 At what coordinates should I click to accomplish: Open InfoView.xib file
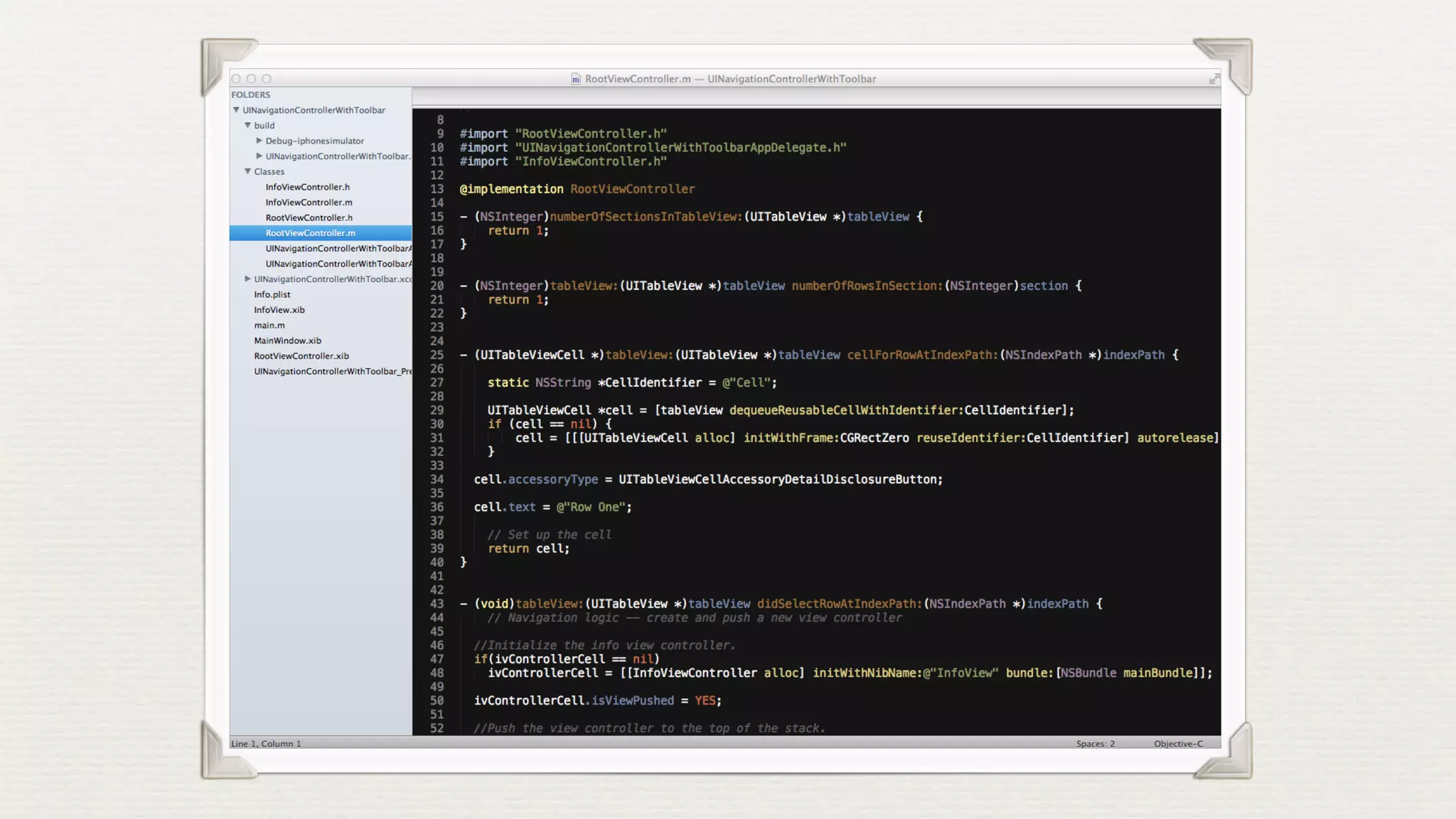coord(279,310)
